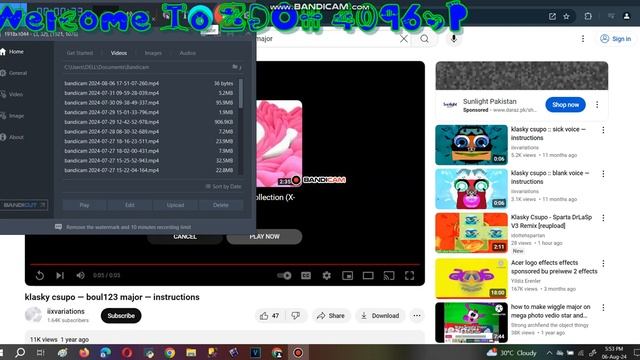Click the Edit button in Bandicam
The width and height of the screenshot is (640, 360).
point(130,205)
